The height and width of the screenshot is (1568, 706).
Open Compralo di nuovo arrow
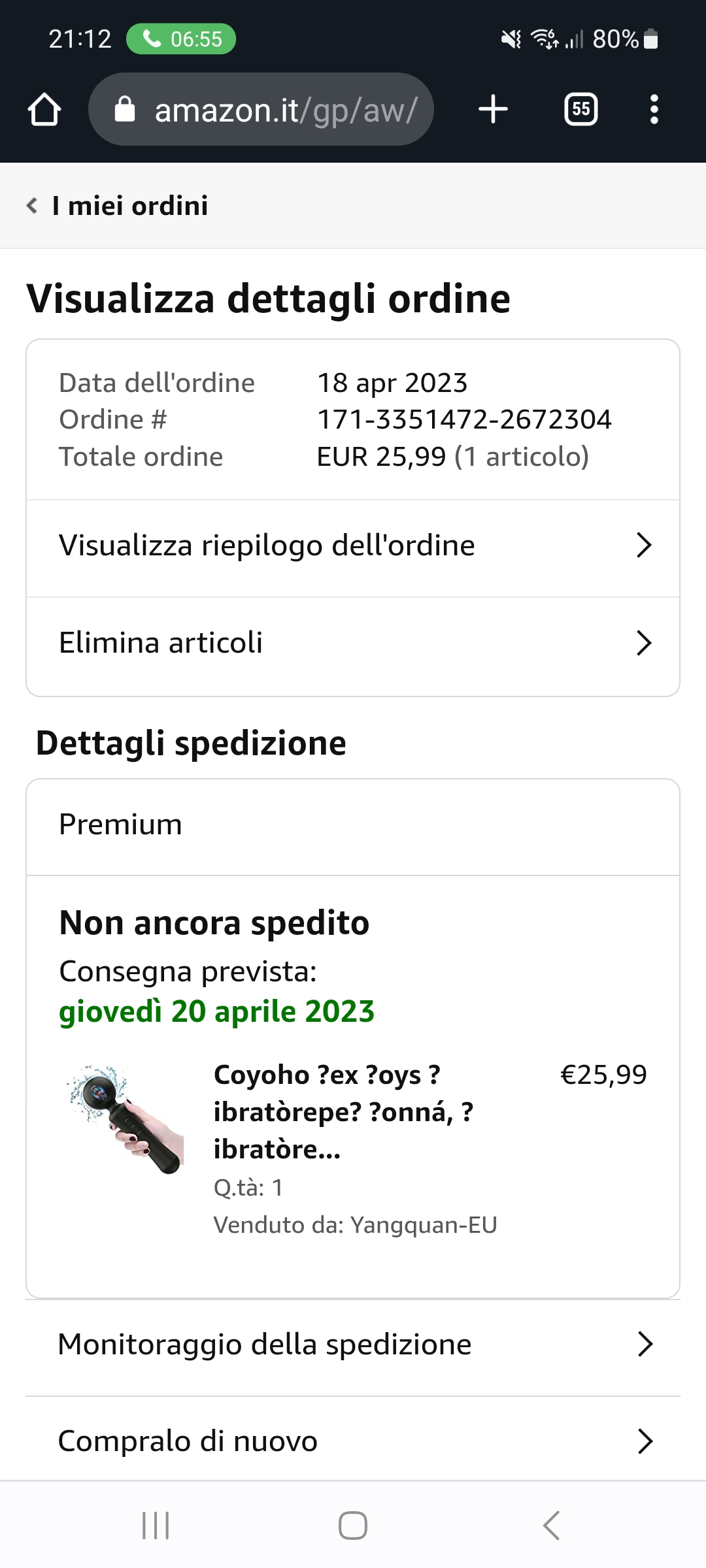pyautogui.click(x=645, y=1441)
